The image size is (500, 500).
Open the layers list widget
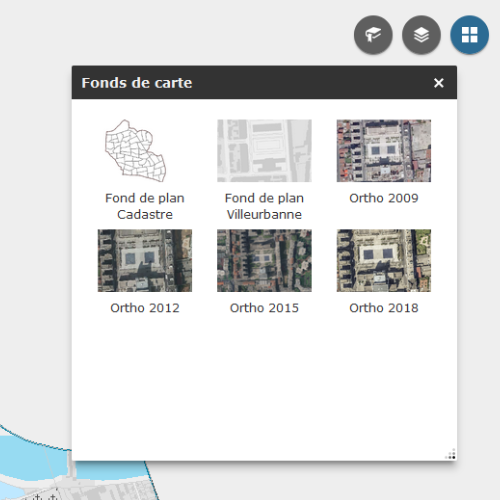421,35
